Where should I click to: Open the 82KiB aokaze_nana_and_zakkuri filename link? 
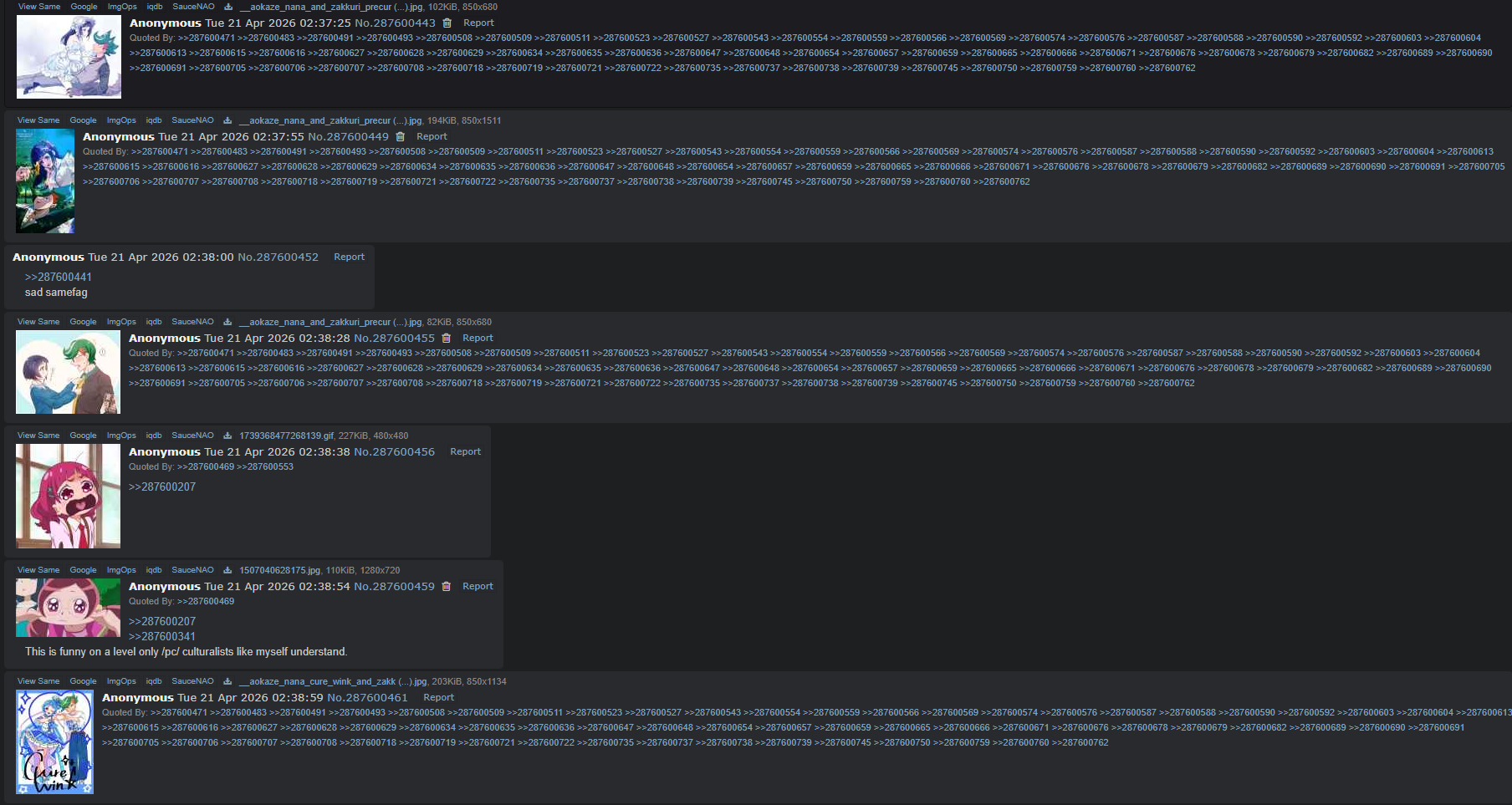click(330, 322)
